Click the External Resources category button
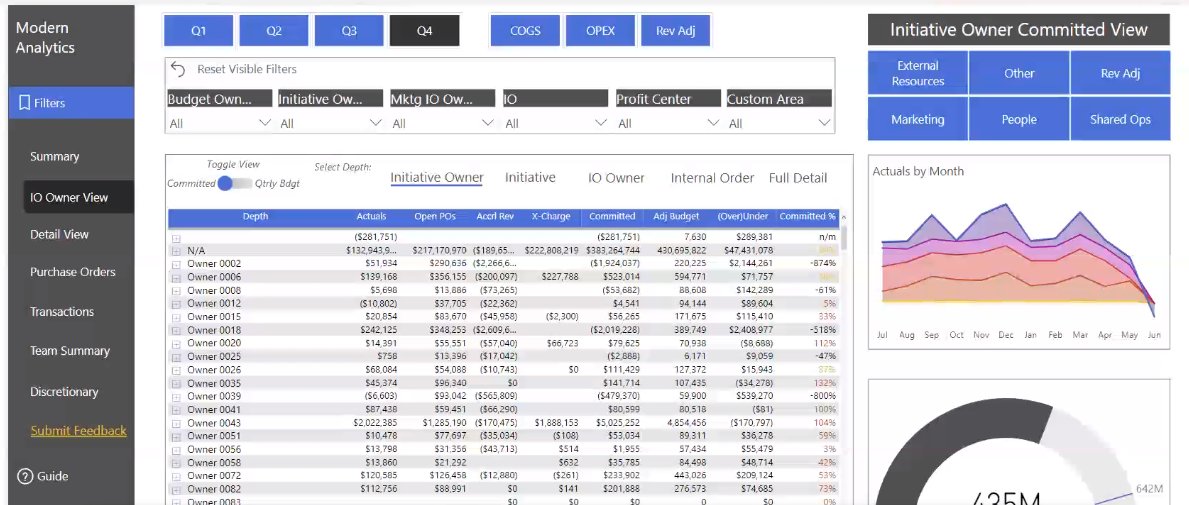This screenshot has height=505, width=1189. point(918,73)
